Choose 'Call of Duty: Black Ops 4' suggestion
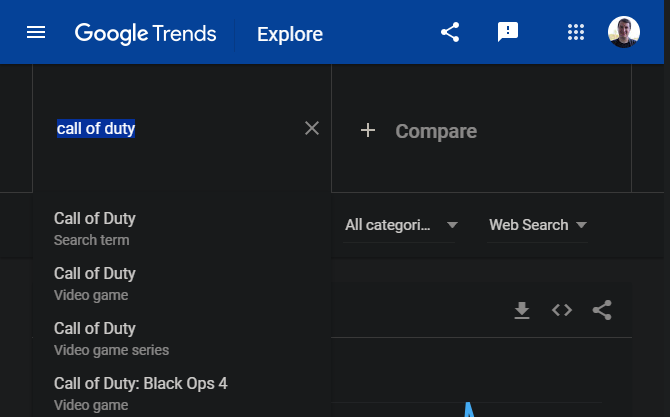Screen dimensions: 670x417 (x=182, y=394)
